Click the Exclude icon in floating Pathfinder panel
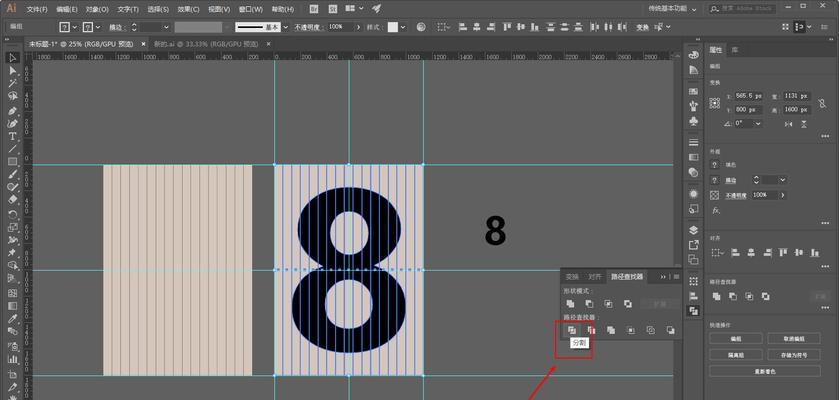Screen dimensions: 839x400 628,304
